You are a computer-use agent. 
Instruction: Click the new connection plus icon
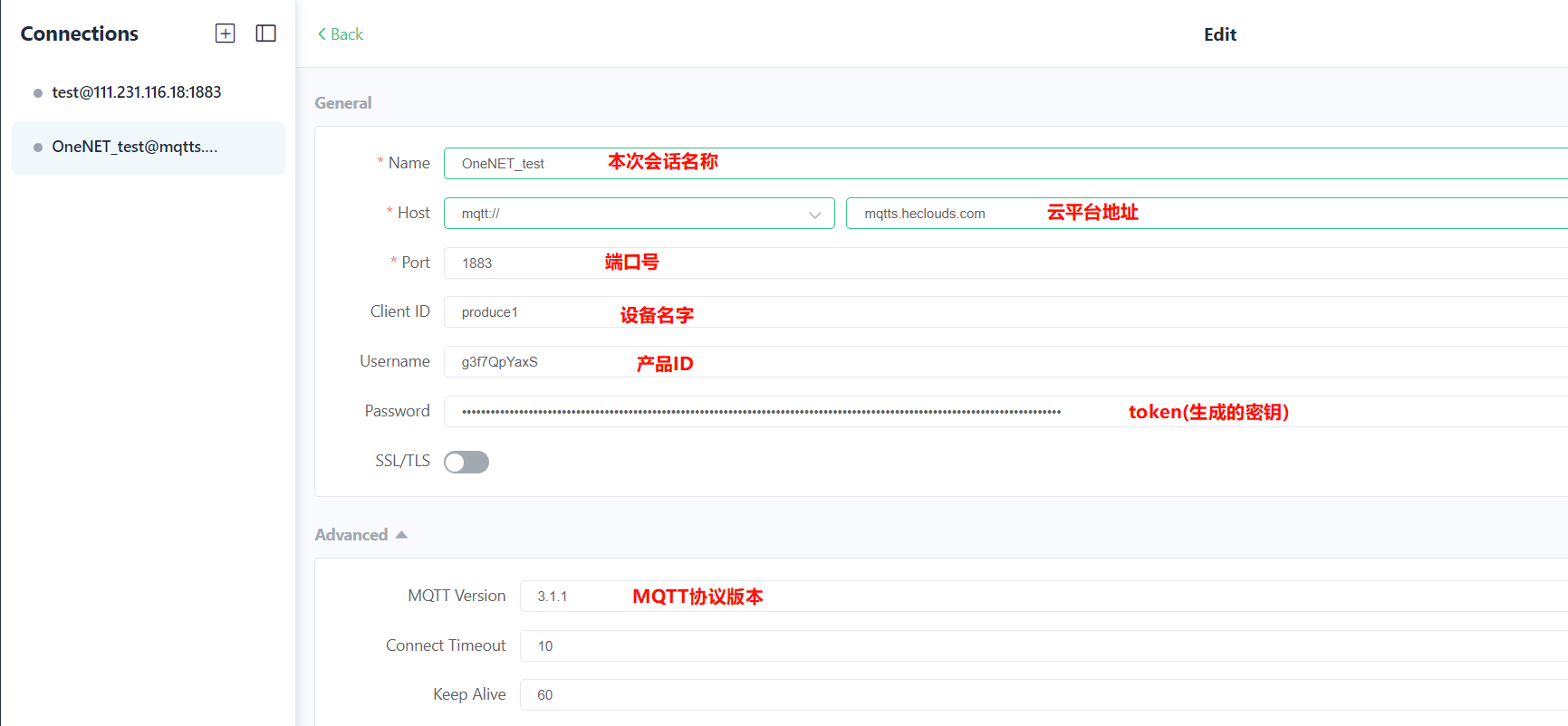pyautogui.click(x=225, y=33)
